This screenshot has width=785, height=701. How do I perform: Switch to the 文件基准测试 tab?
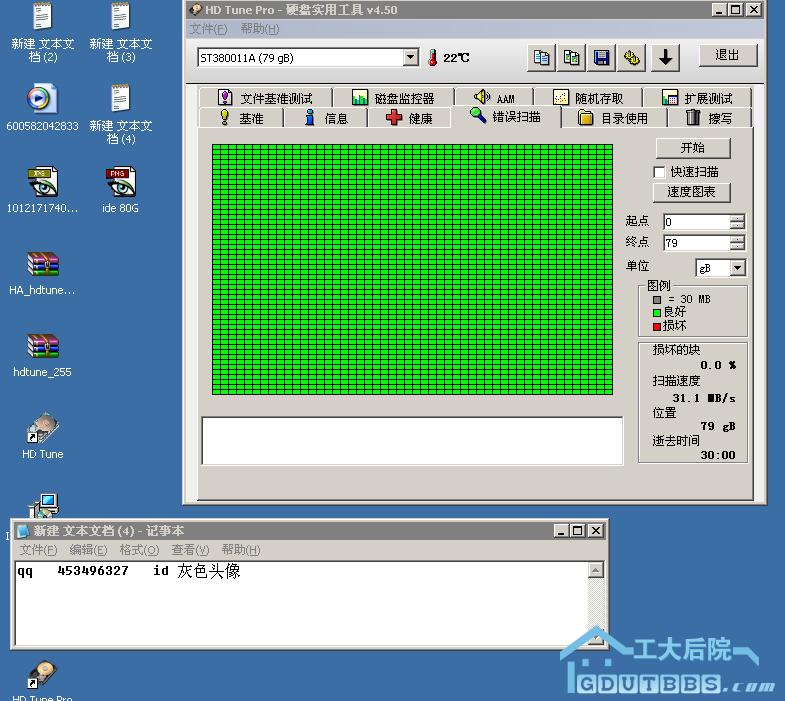[265, 98]
